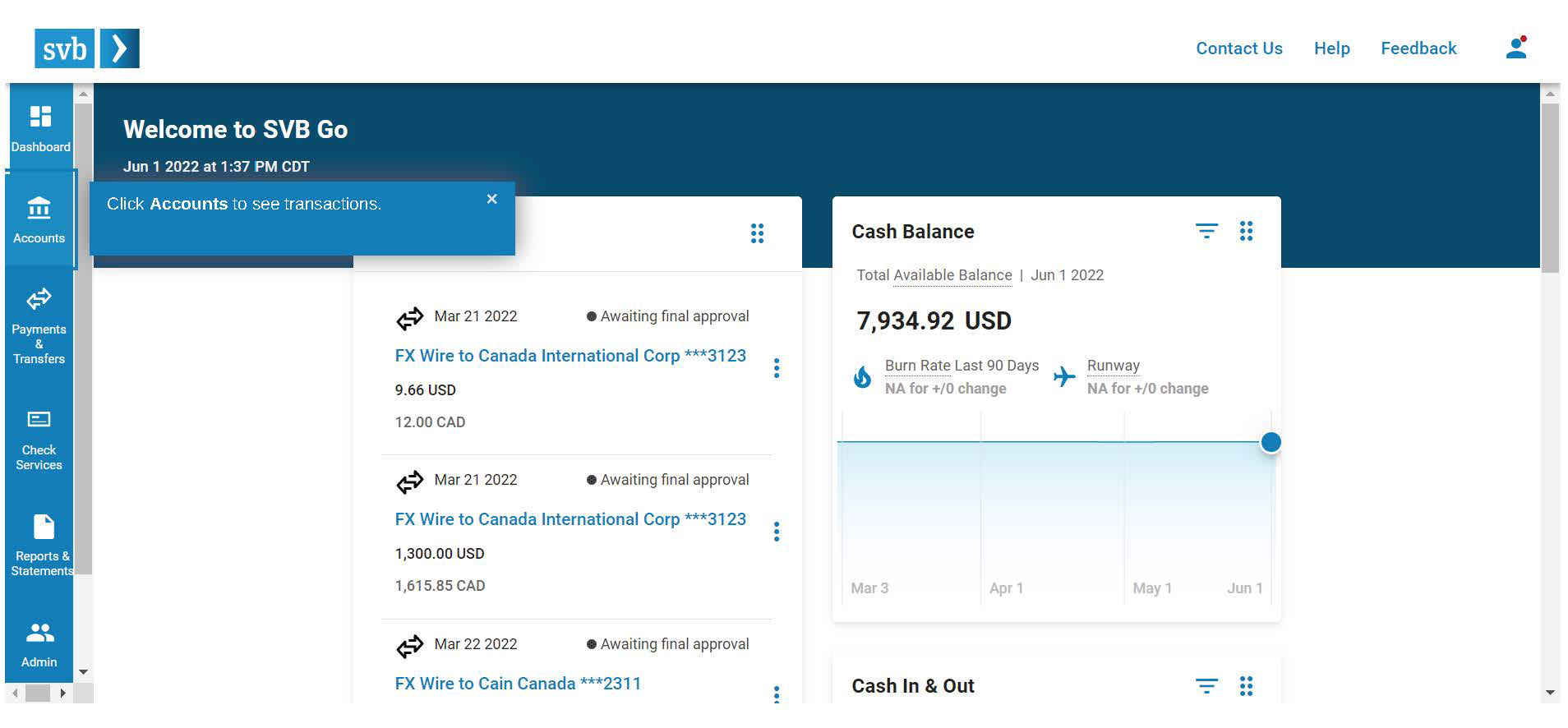Close the Accounts tooltip popup

tap(491, 199)
